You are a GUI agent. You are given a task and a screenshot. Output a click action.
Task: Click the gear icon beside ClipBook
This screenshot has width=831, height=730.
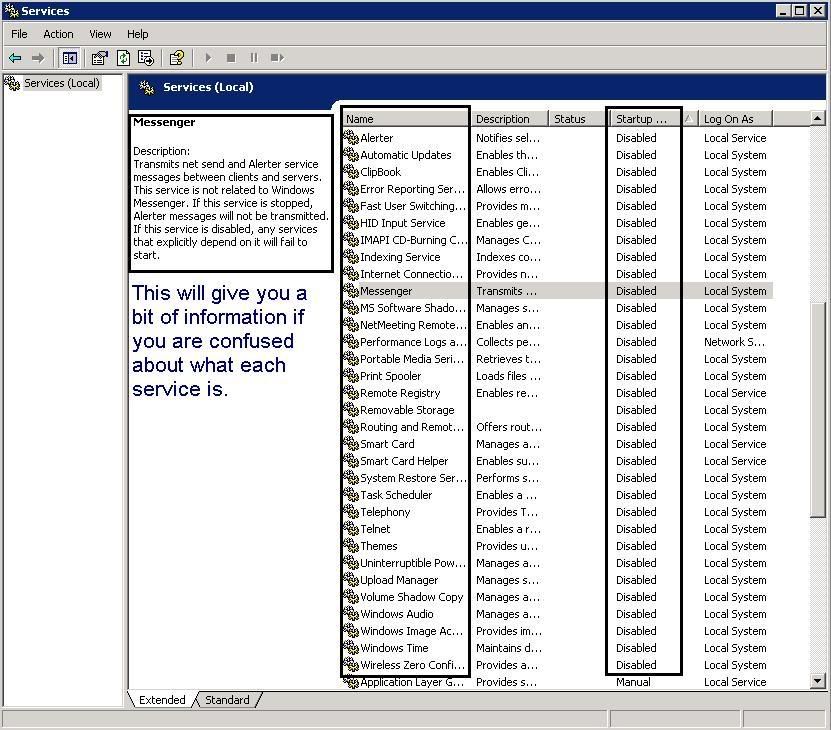(x=351, y=172)
